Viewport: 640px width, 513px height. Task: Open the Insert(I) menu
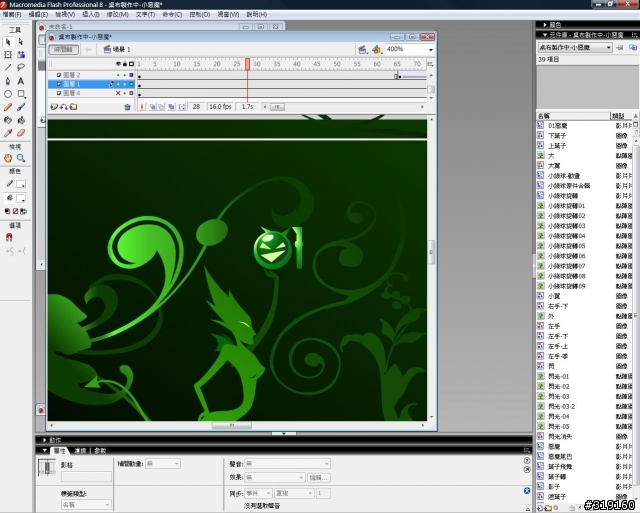click(x=91, y=14)
